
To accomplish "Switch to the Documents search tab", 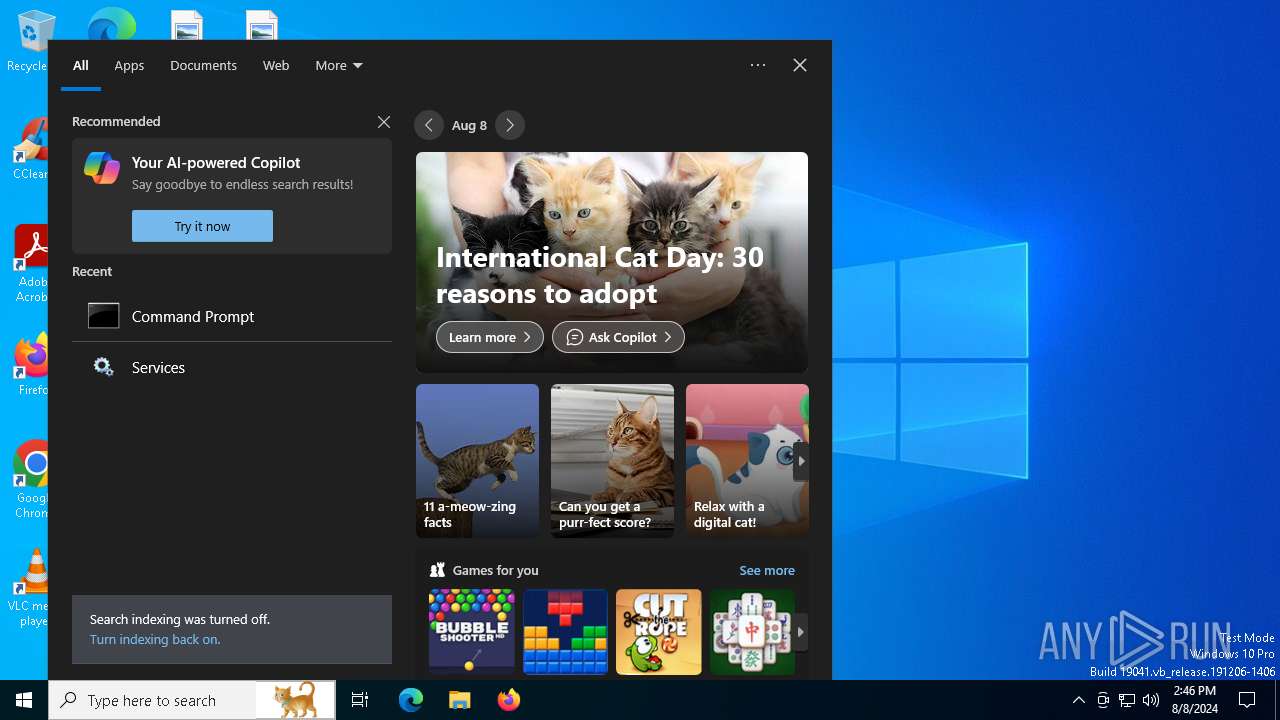I will click(x=203, y=65).
